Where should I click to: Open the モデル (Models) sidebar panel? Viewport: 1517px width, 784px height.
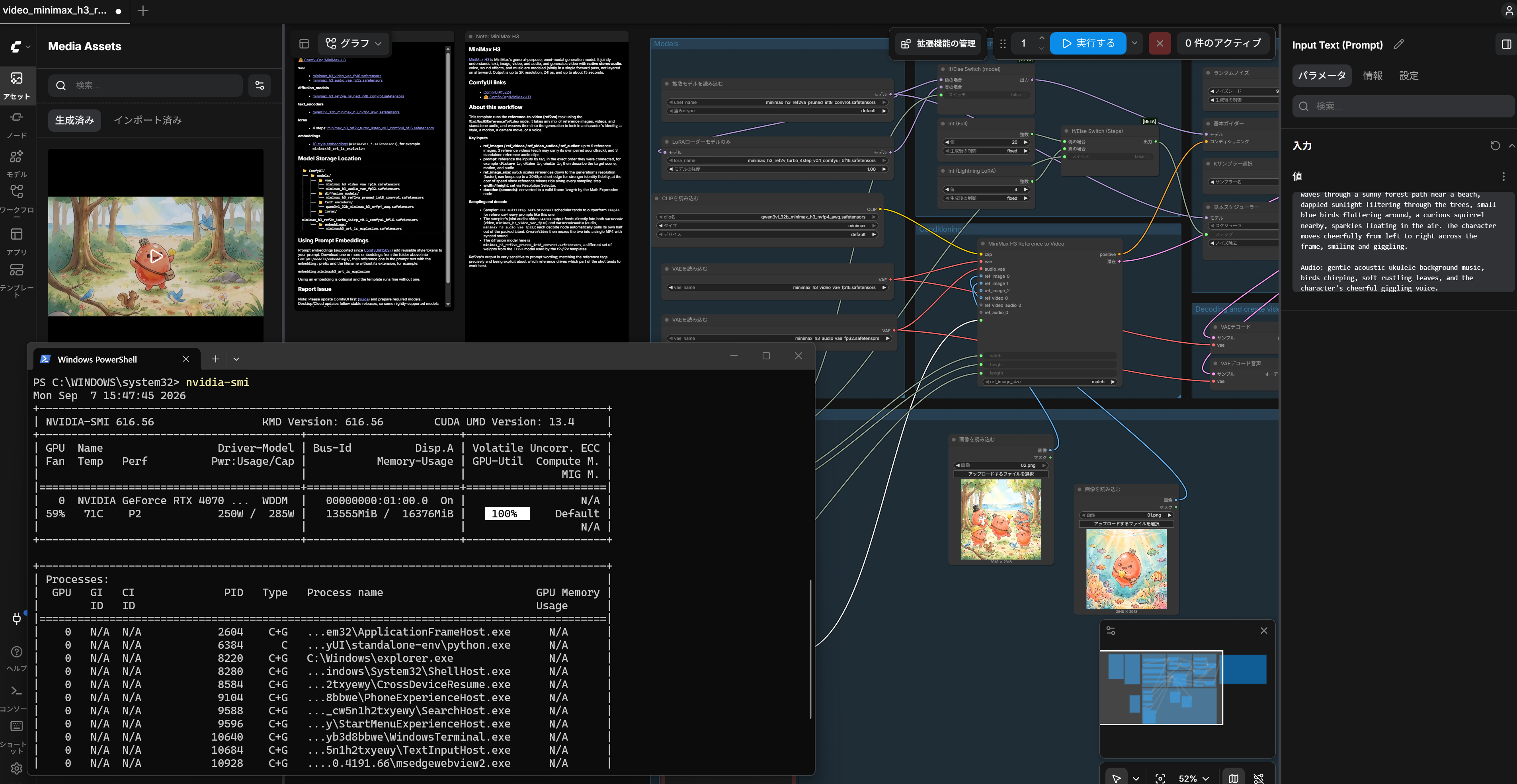point(16,163)
